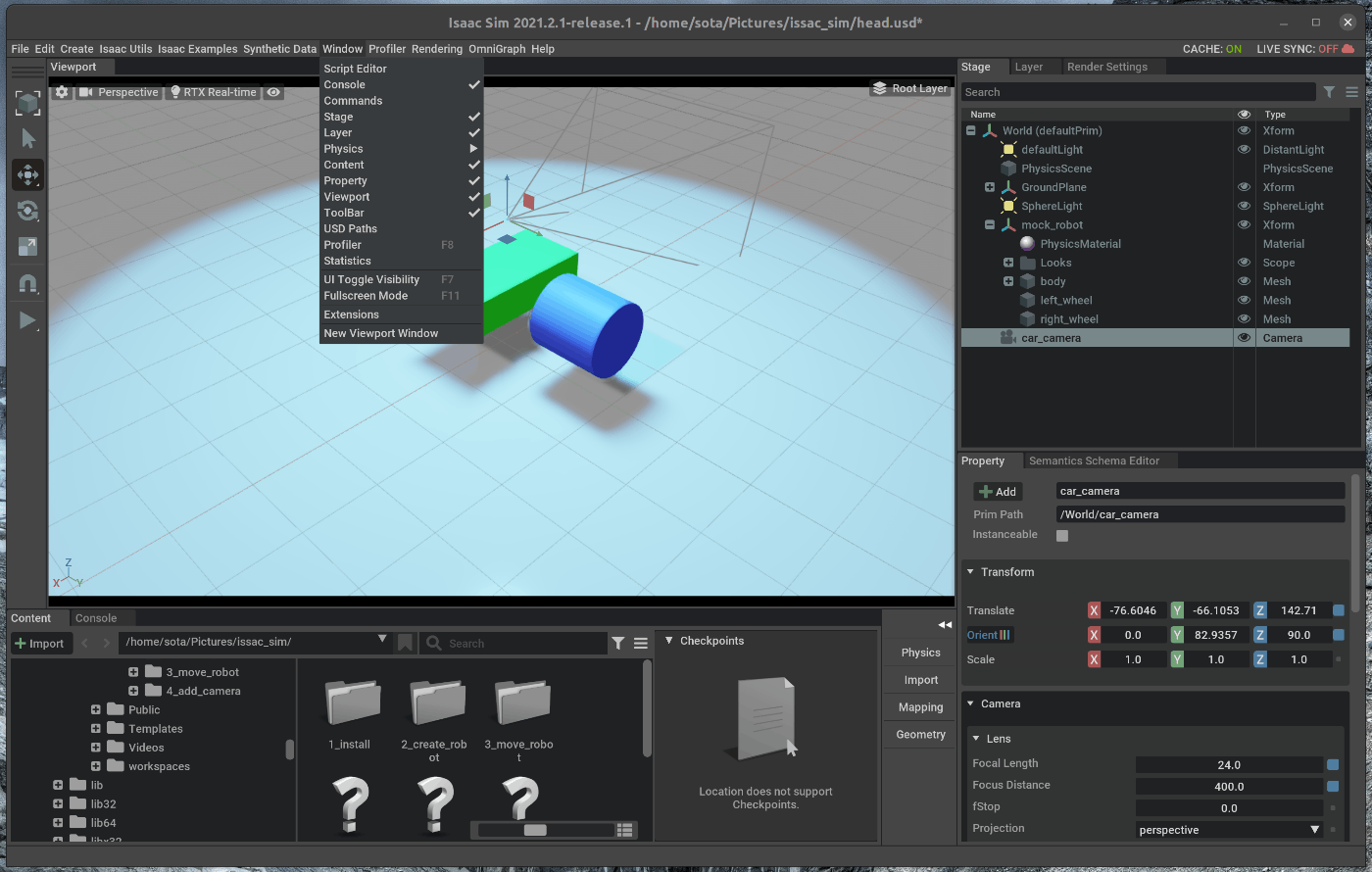Toggle visibility of mock_robot
Image resolution: width=1372 pixels, height=872 pixels.
click(x=1244, y=225)
